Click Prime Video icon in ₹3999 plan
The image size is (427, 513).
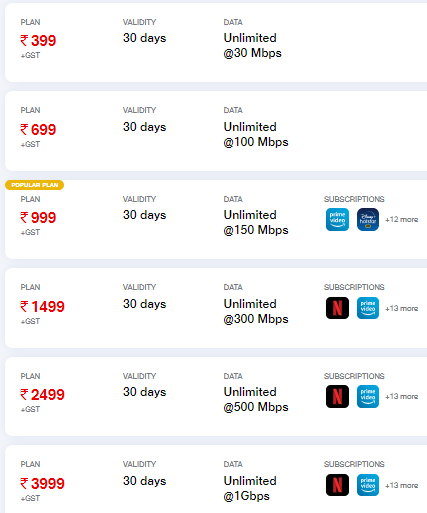tap(368, 485)
